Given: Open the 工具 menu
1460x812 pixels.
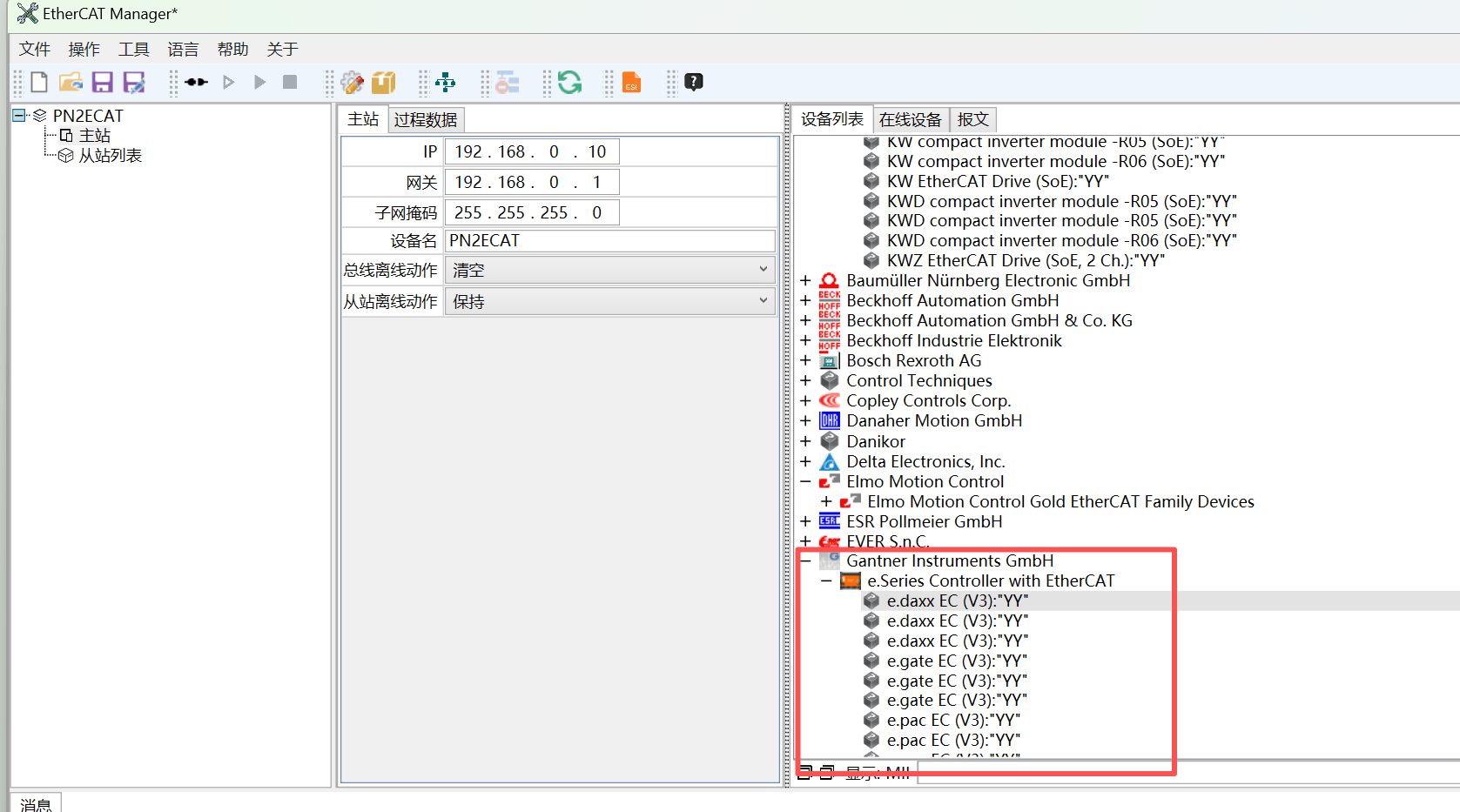Looking at the screenshot, I should 134,50.
